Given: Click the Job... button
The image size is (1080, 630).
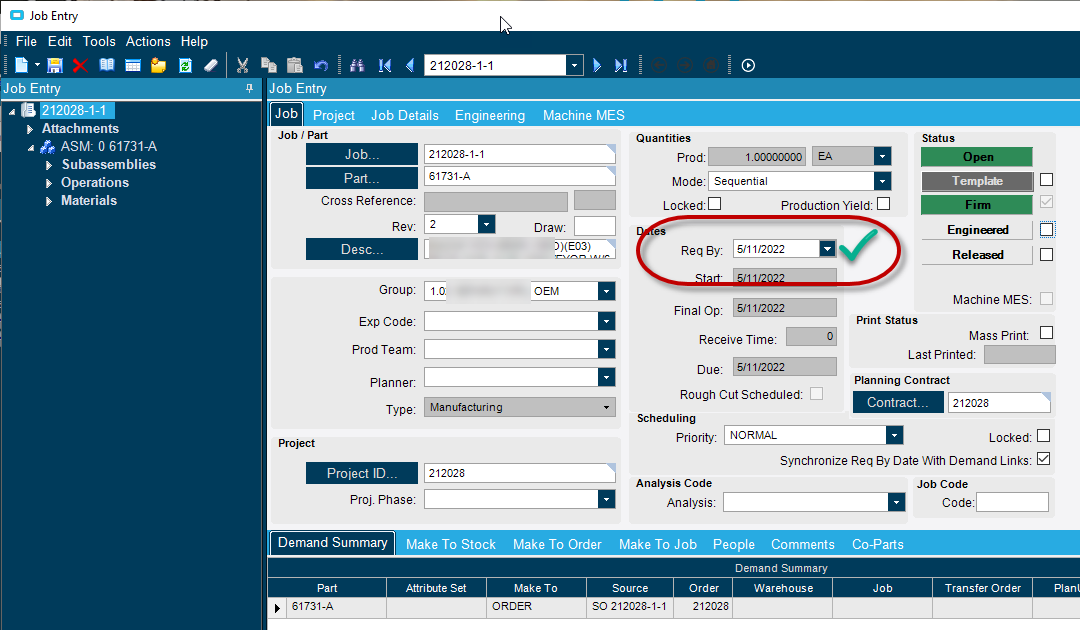Looking at the screenshot, I should coord(362,154).
